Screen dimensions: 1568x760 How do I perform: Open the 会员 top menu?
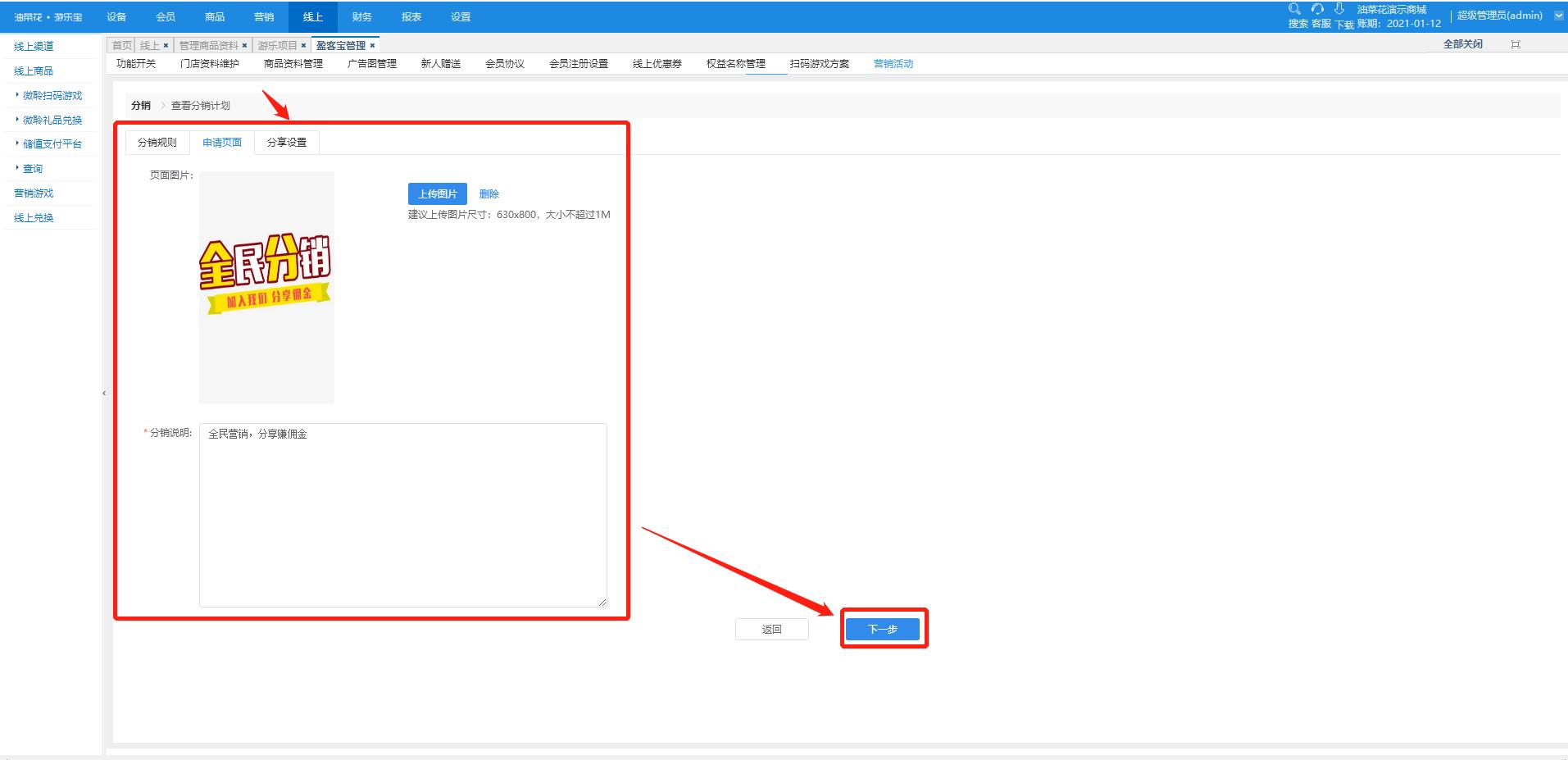coord(166,17)
